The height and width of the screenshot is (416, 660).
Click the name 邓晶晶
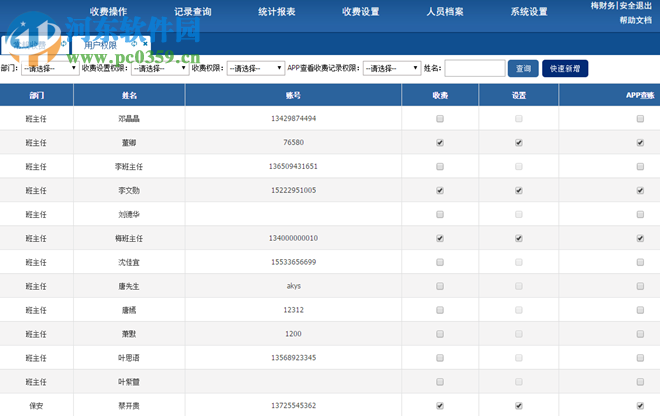[129, 119]
